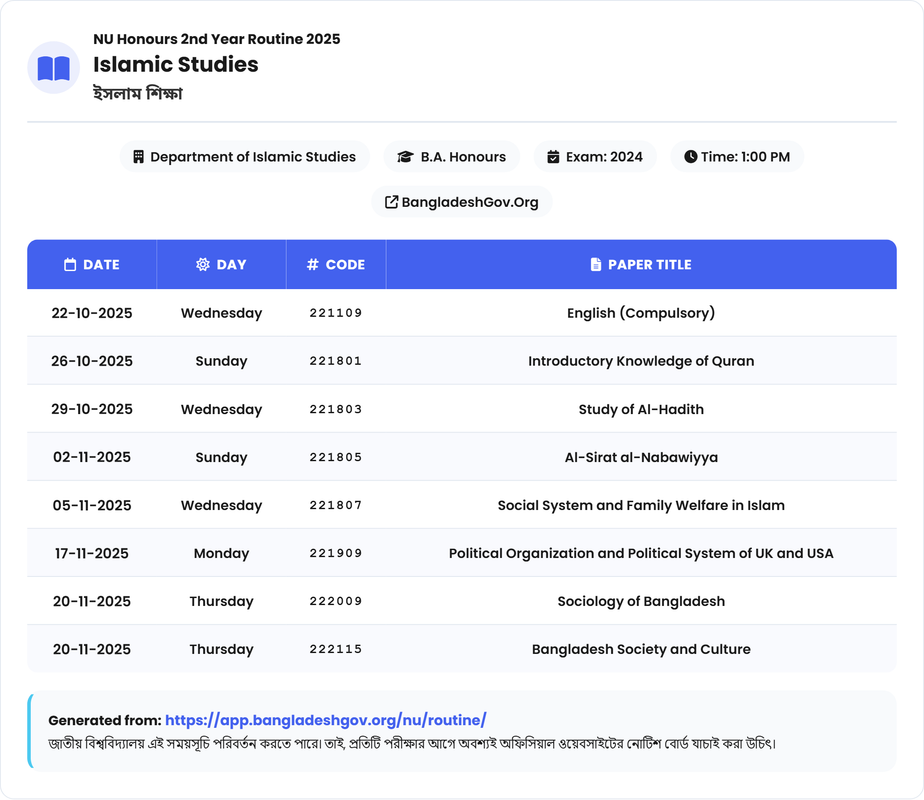Screen dimensions: 924x800
Task: Click Al-Sirat al-Nabawiyya paper title
Action: click(x=641, y=457)
